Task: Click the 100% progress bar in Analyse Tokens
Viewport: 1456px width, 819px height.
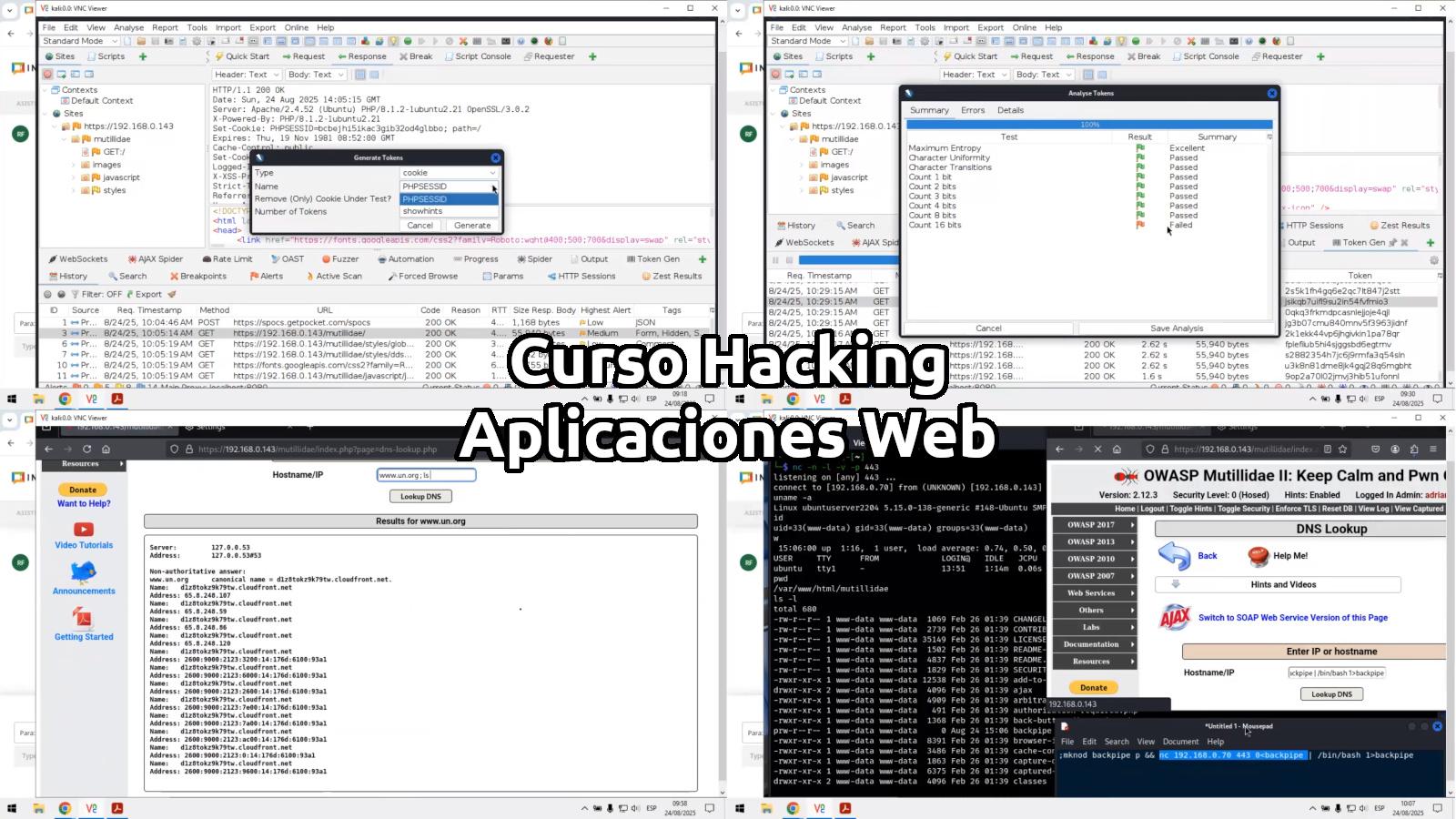Action: click(x=1089, y=125)
